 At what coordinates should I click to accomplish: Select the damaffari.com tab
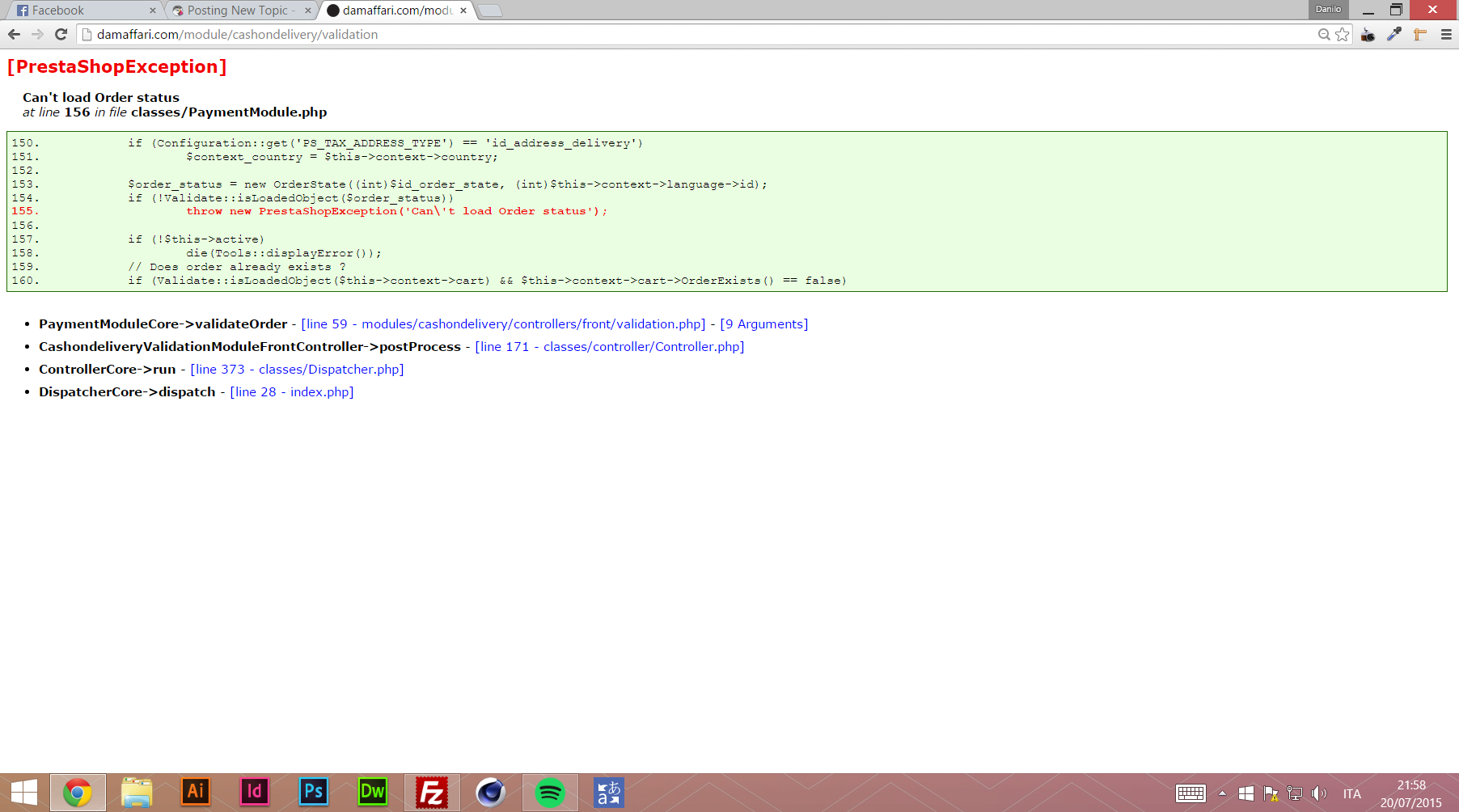tap(396, 11)
